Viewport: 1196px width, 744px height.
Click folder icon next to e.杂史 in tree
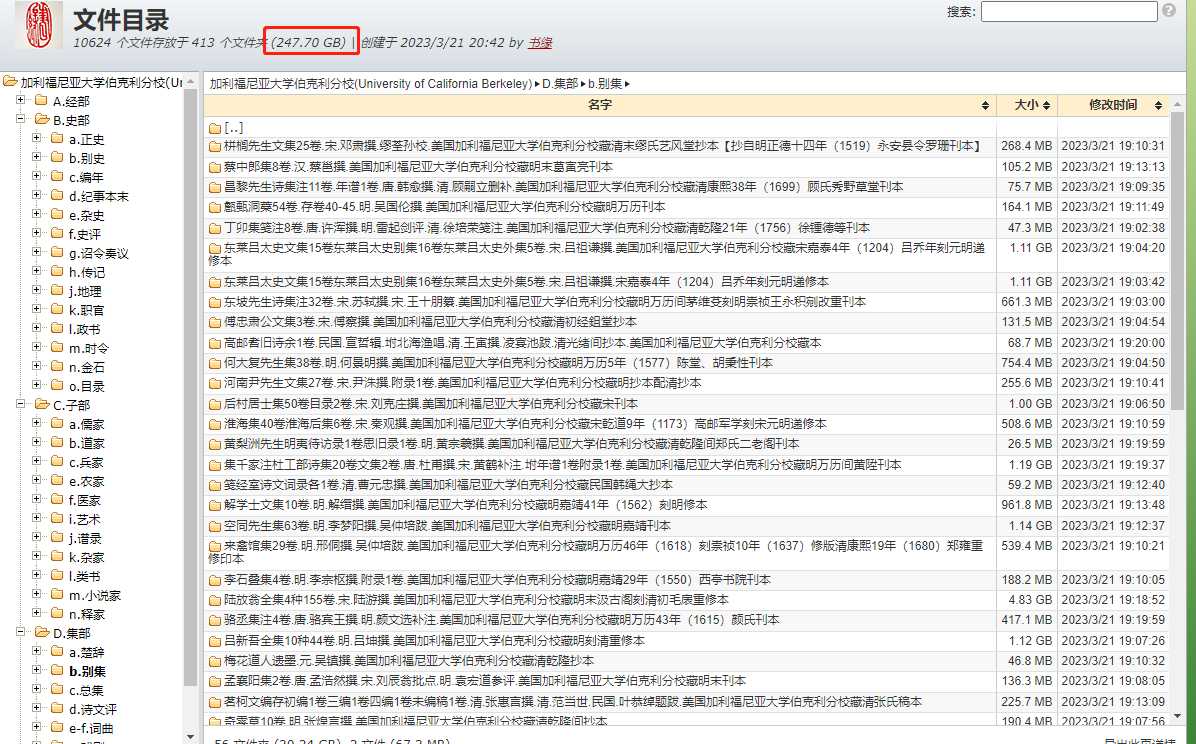click(57, 214)
